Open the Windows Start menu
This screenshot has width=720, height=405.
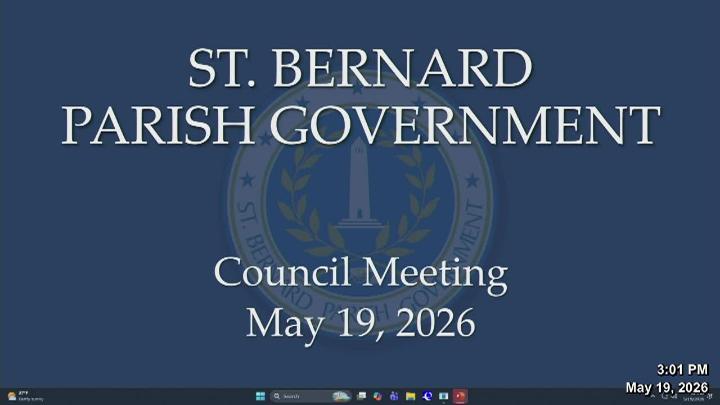(260, 396)
